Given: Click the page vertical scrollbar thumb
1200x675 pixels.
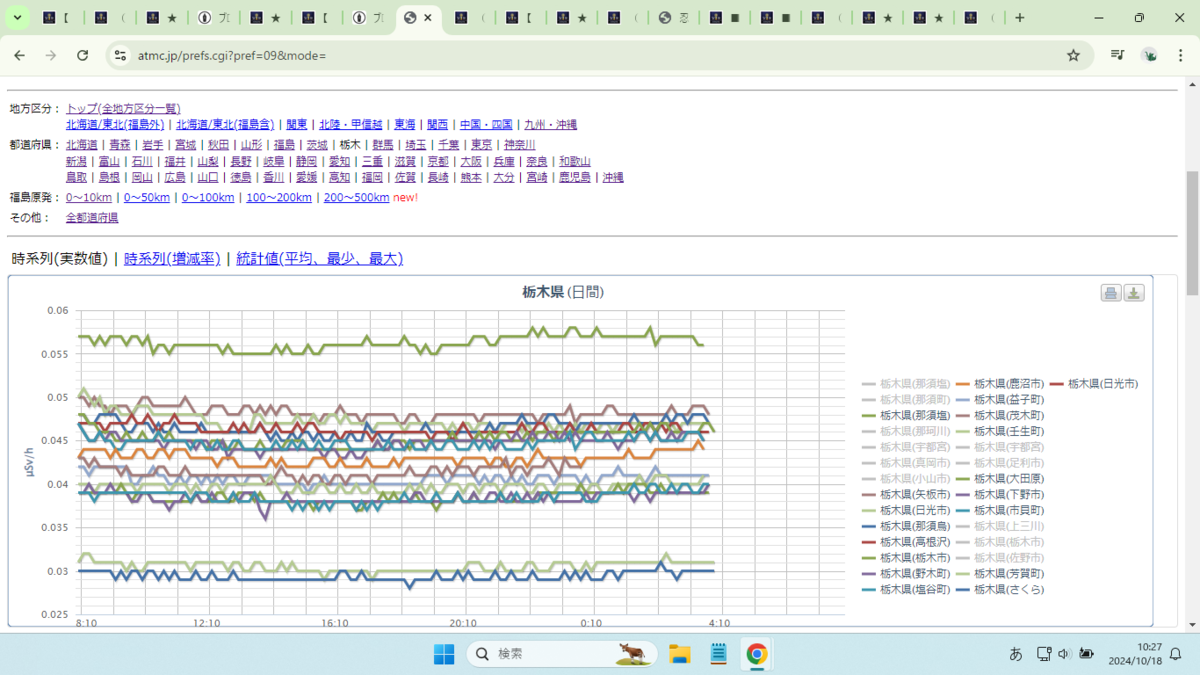Looking at the screenshot, I should click(1191, 232).
